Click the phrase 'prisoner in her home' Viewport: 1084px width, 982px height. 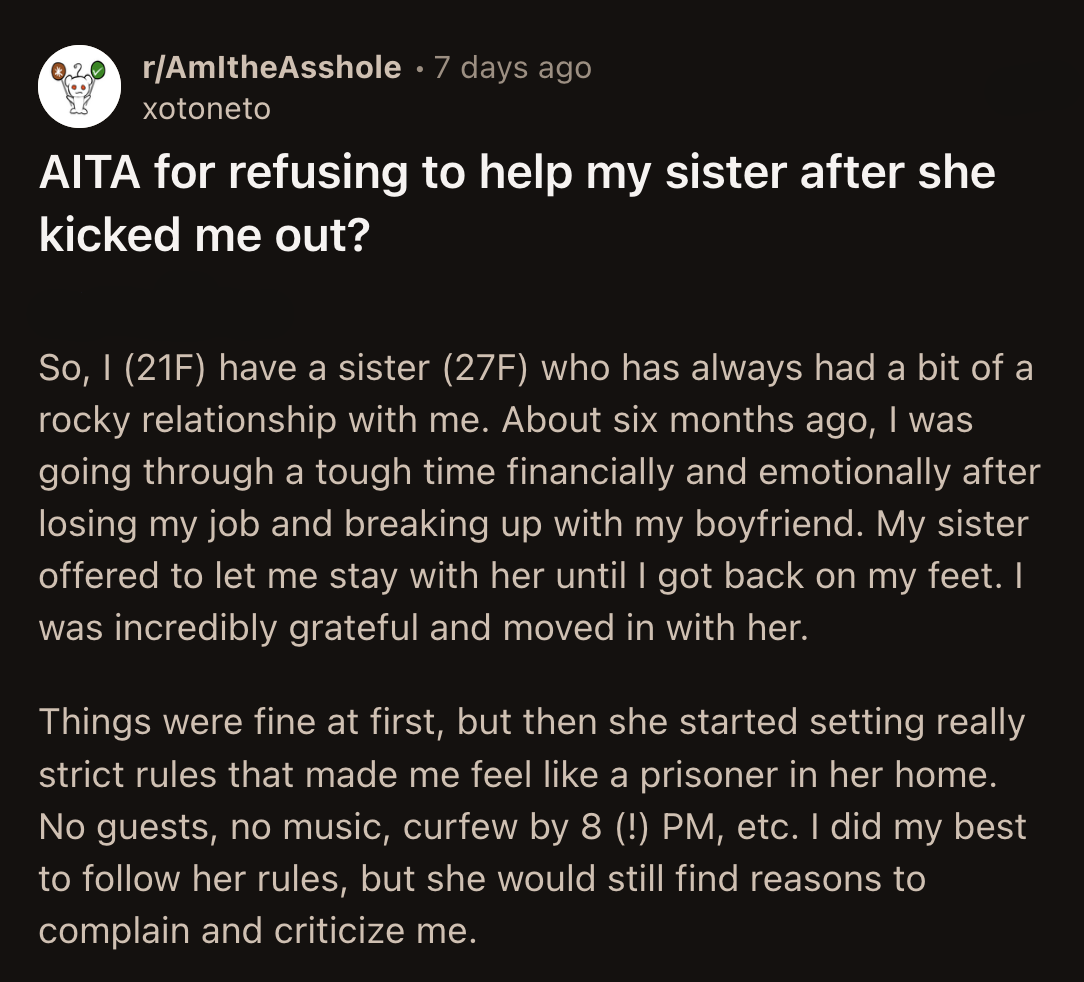coord(800,774)
